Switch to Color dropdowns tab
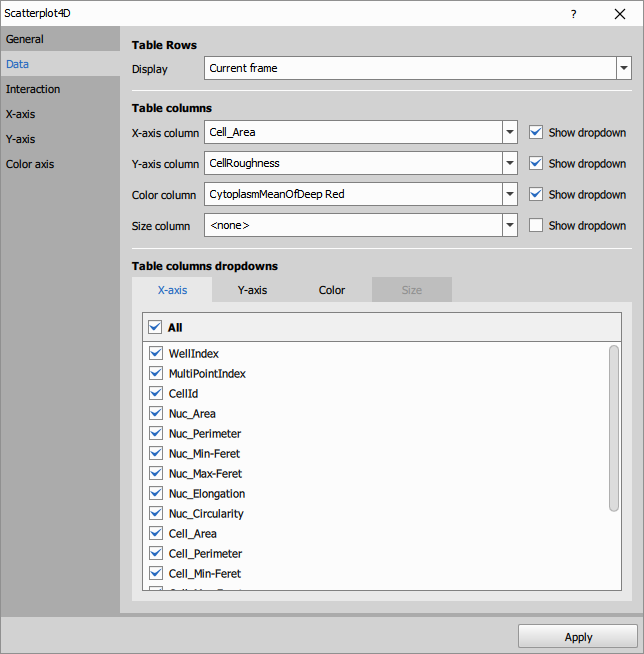644x654 pixels. coord(332,290)
